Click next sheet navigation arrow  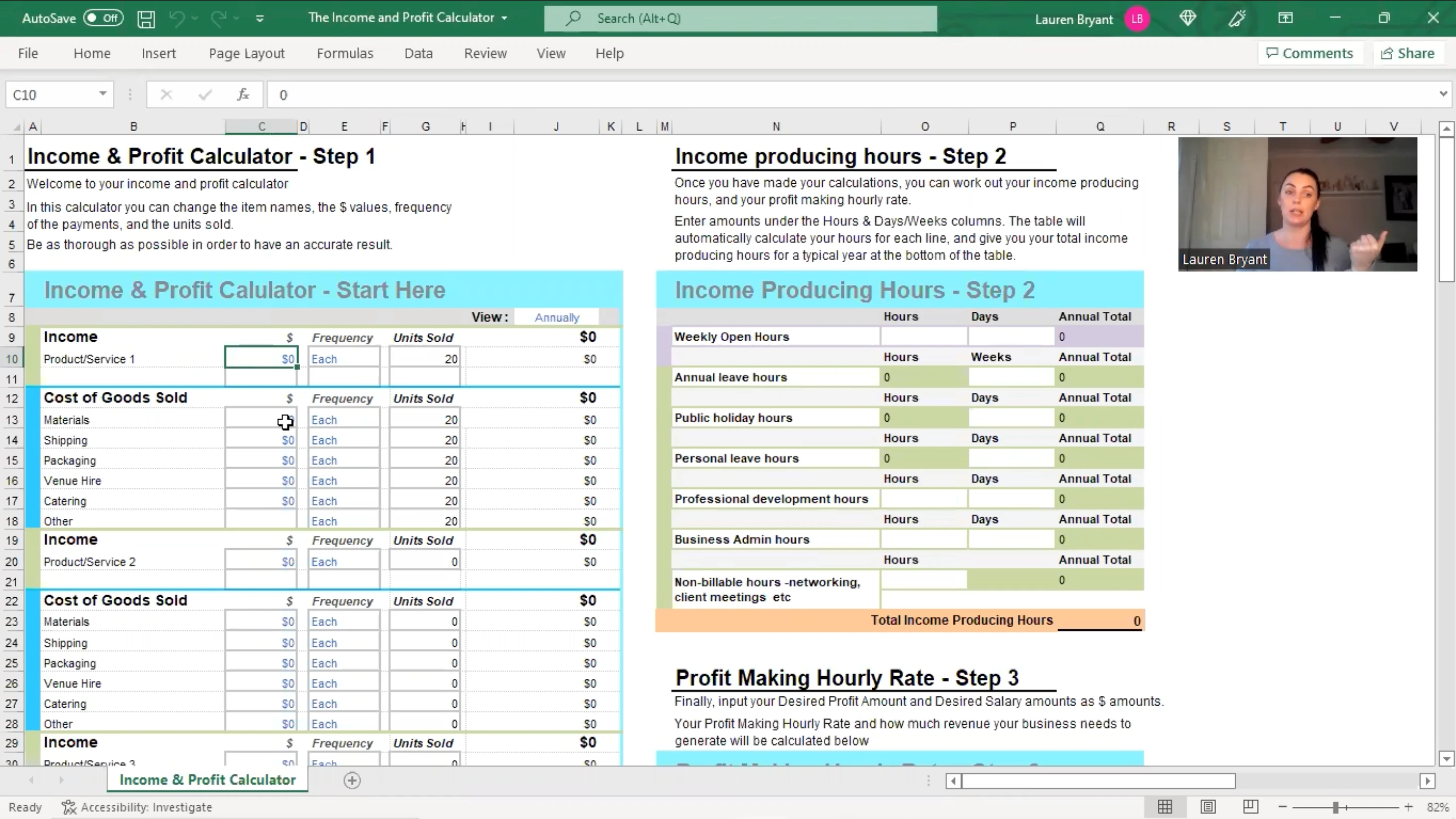coord(61,780)
